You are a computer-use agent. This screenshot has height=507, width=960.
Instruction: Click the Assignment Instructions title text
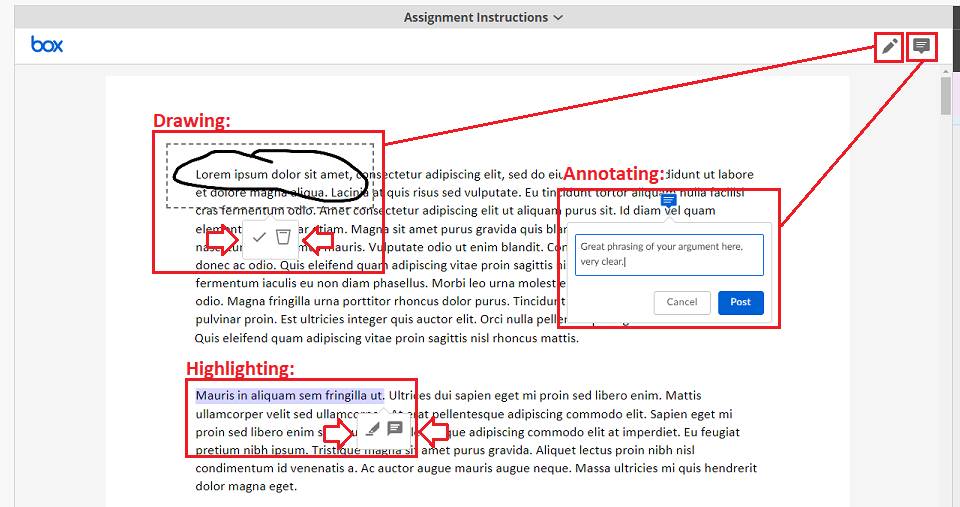tap(475, 17)
